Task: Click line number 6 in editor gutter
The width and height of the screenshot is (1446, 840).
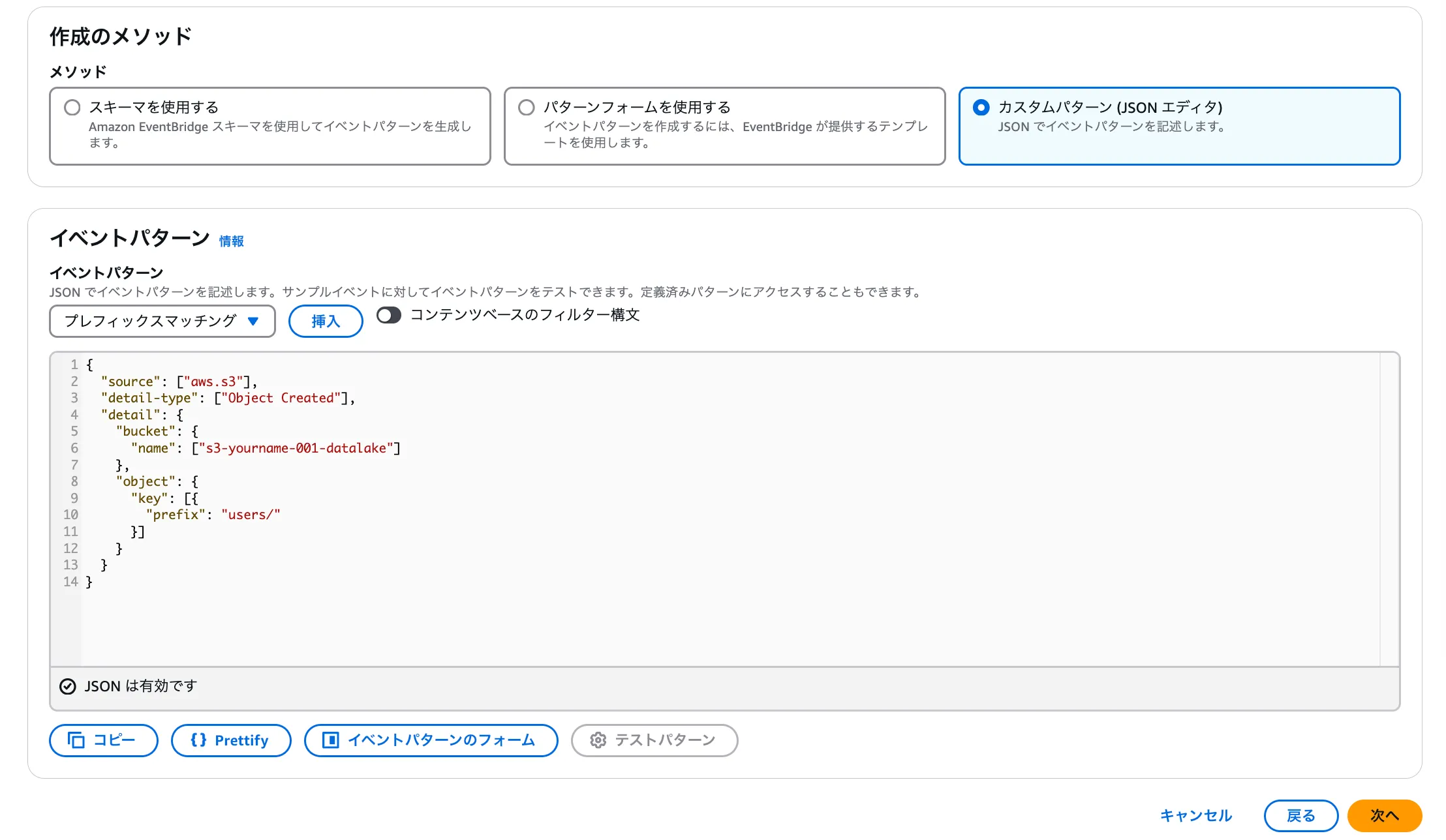Action: pos(74,448)
